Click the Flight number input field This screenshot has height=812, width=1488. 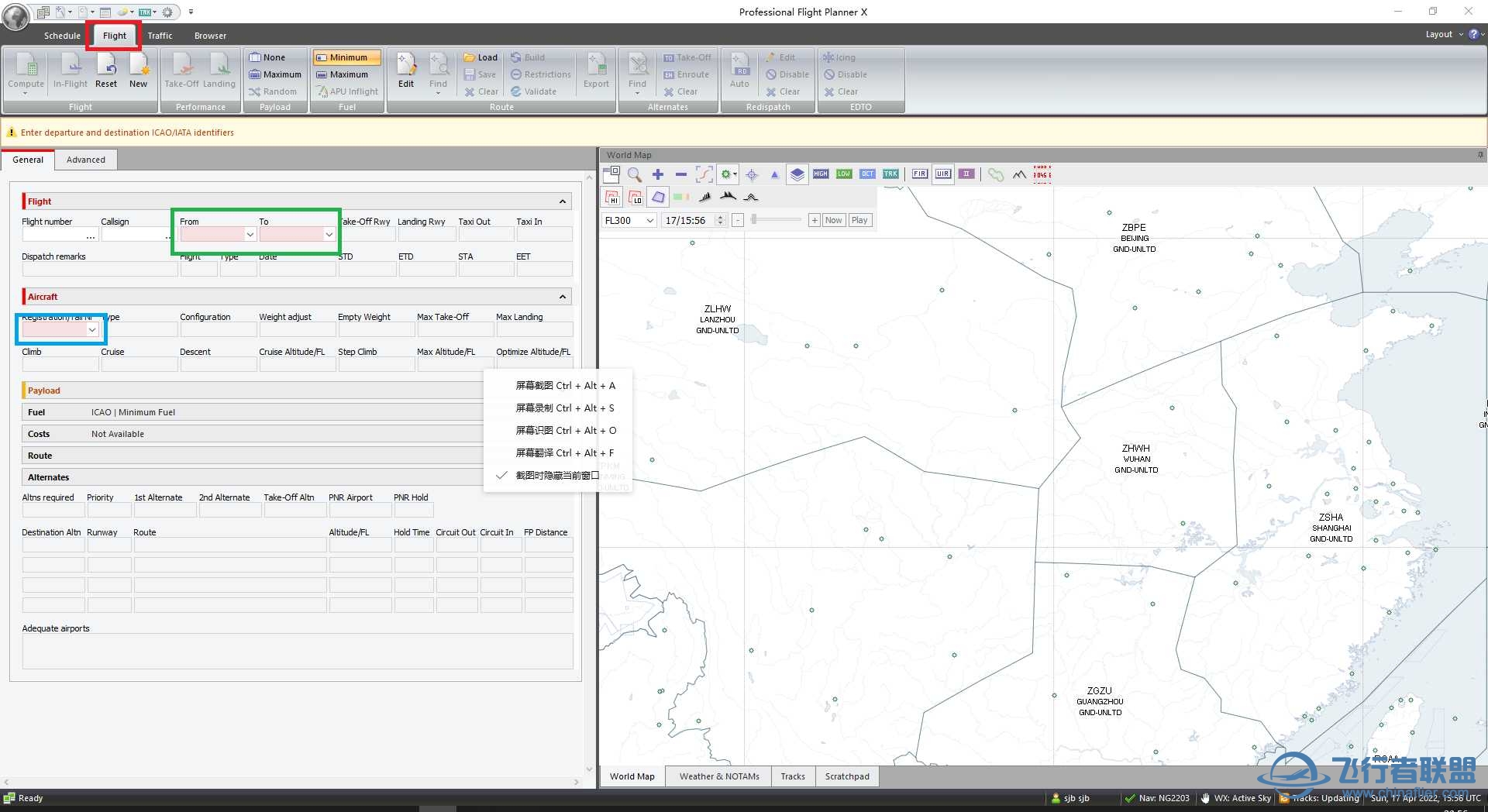tap(59, 235)
